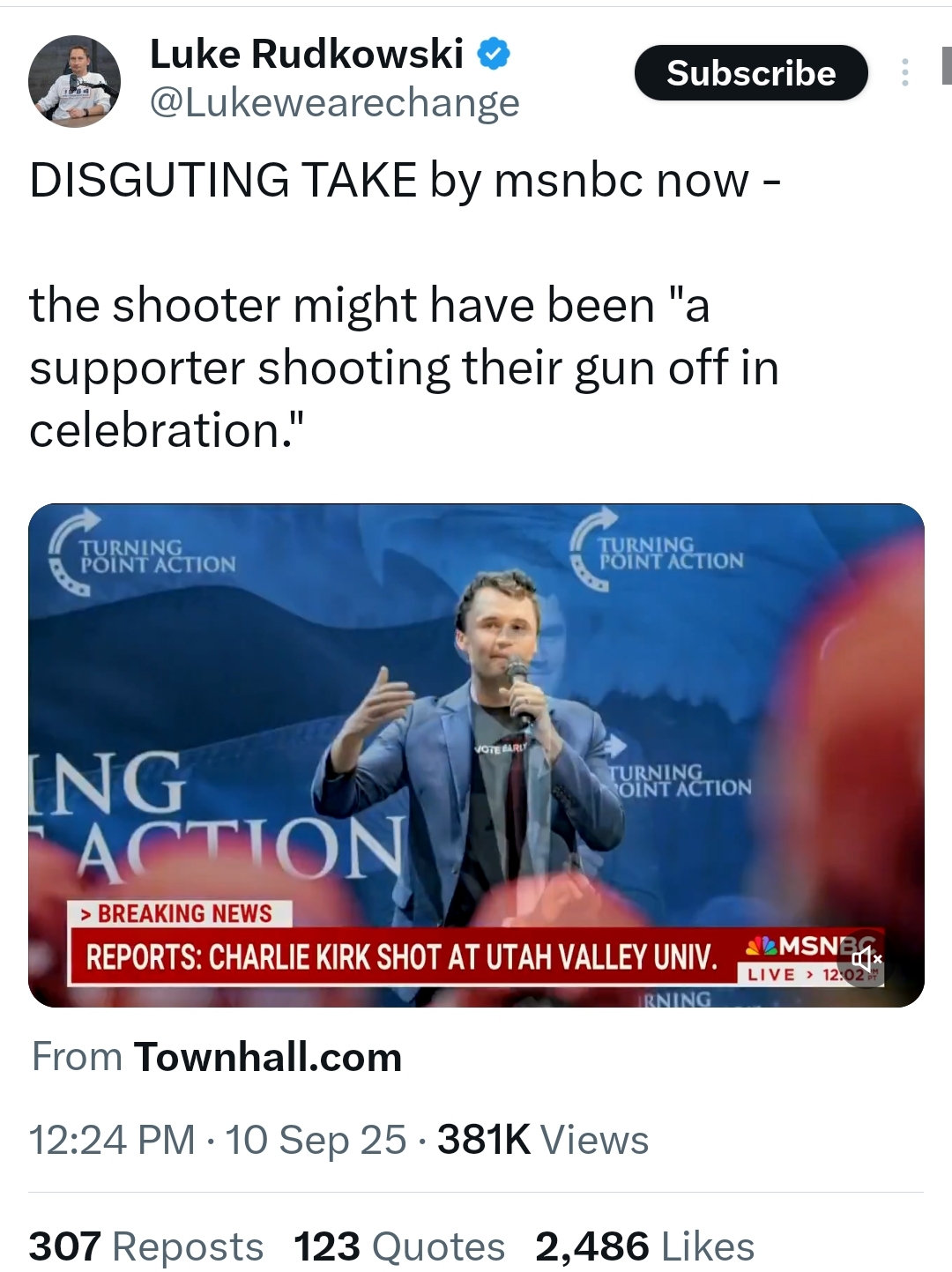952x1272 pixels.
Task: Click the 12:24 PM timestamp
Action: (x=112, y=1140)
